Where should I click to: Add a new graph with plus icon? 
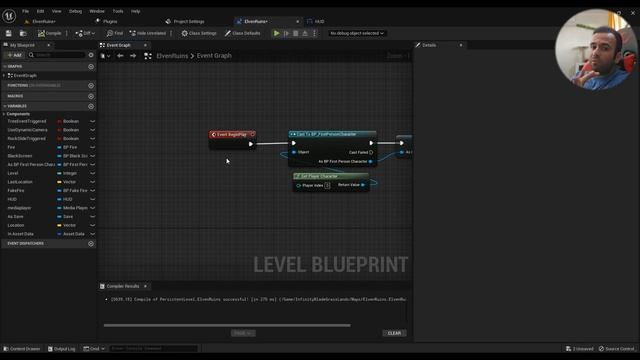(x=91, y=66)
